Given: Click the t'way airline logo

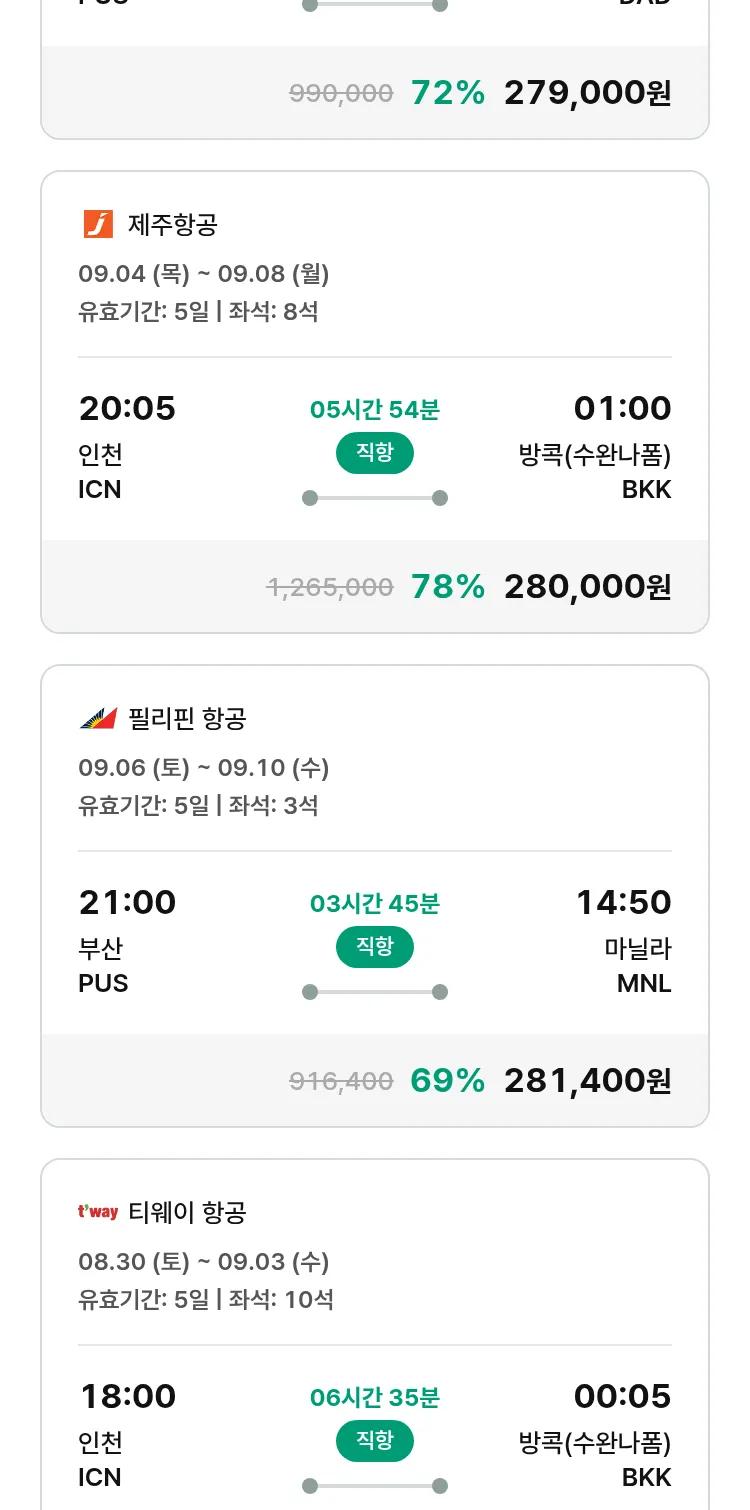Looking at the screenshot, I should pos(98,1212).
